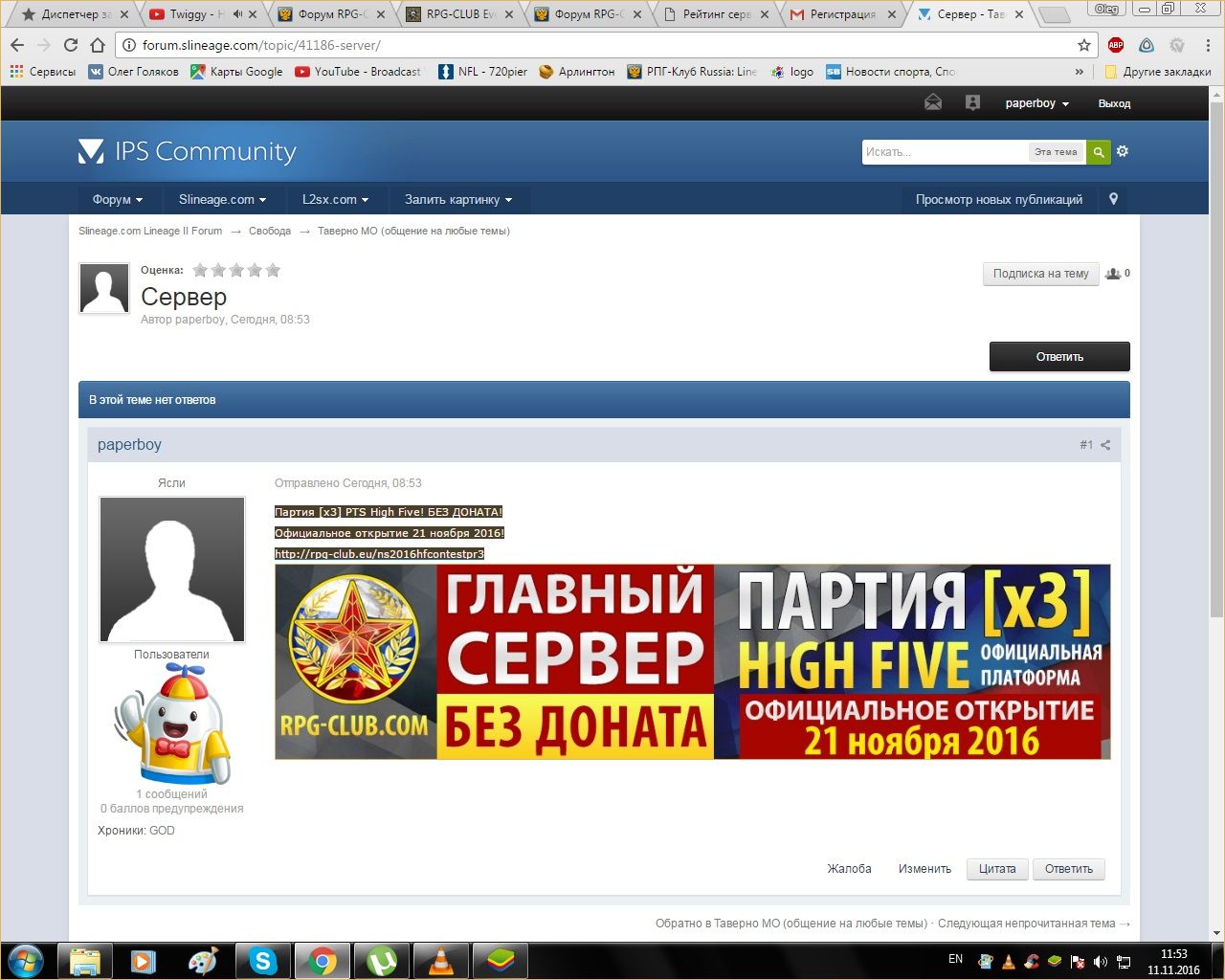Open the Олег Голяков bookmark
The height and width of the screenshot is (980, 1225).
pyautogui.click(x=133, y=72)
